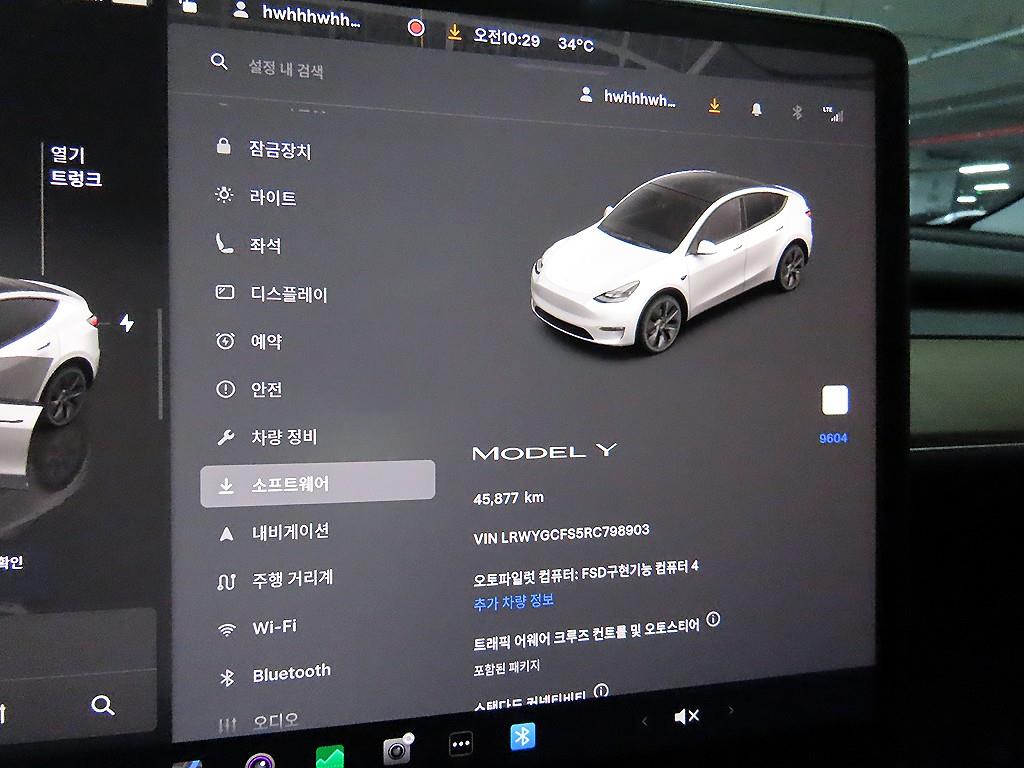The image size is (1024, 768).
Task: Click the info icon next to 스탠다드 커넥티비티
Action: point(601,690)
